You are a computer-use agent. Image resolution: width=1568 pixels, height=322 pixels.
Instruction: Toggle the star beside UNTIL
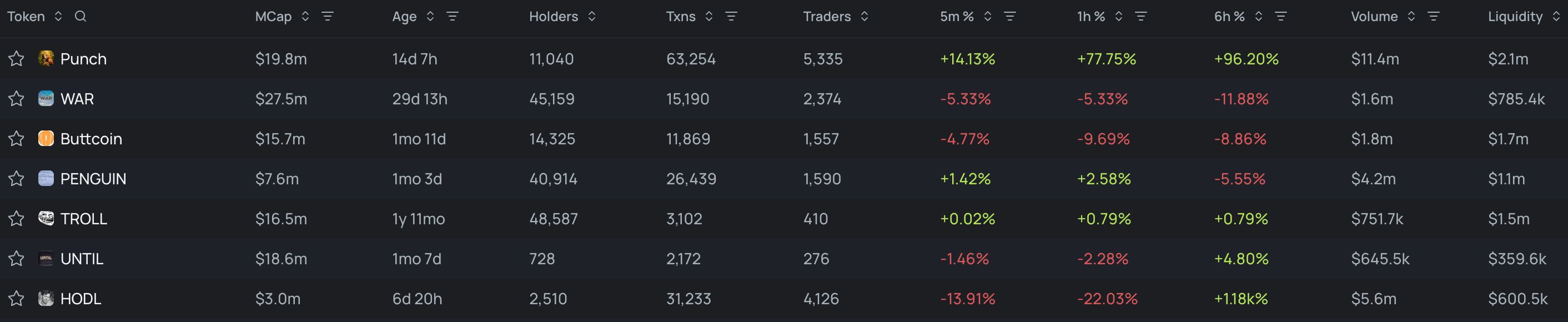click(17, 259)
